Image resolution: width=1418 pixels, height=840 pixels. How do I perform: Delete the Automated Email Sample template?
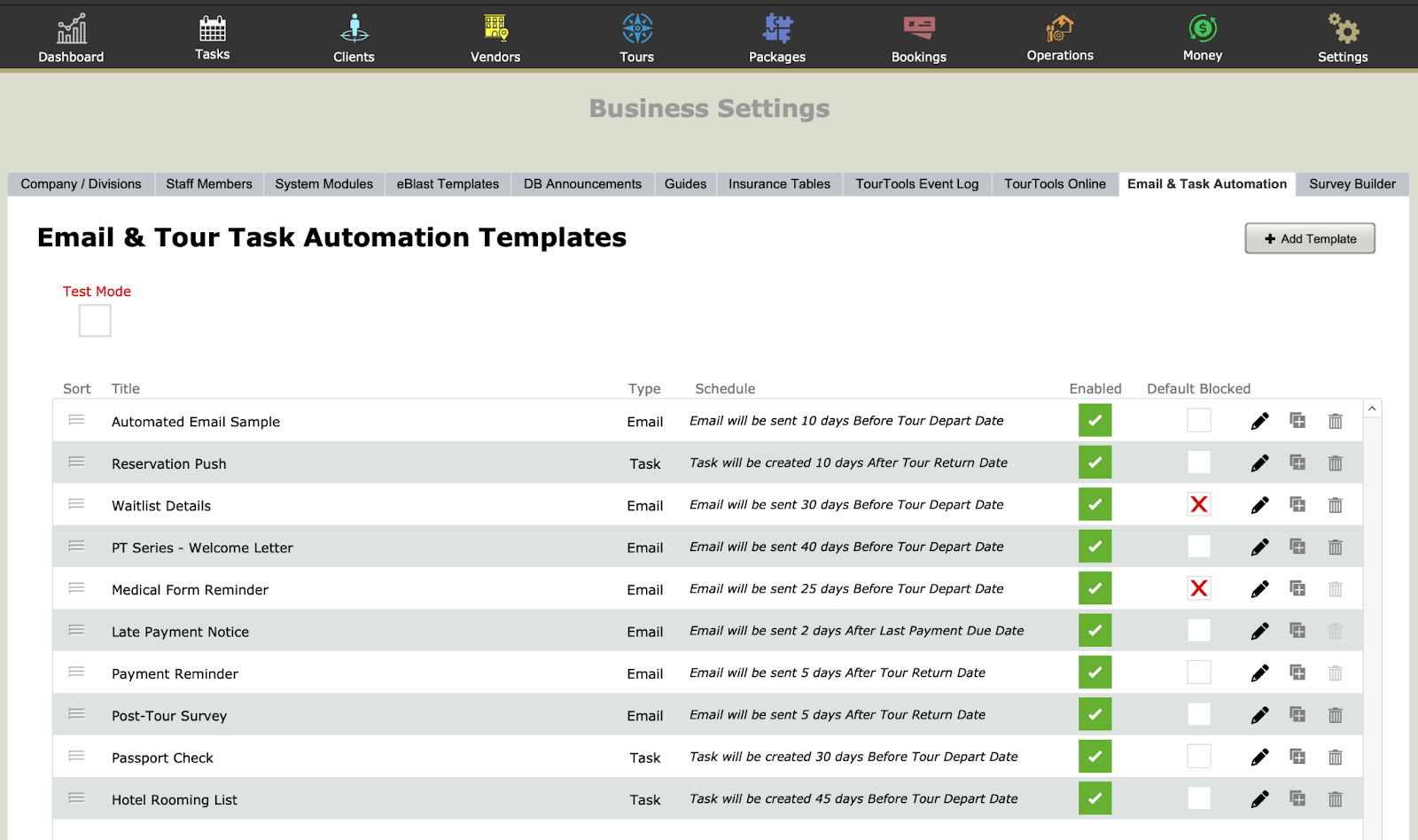(x=1336, y=421)
